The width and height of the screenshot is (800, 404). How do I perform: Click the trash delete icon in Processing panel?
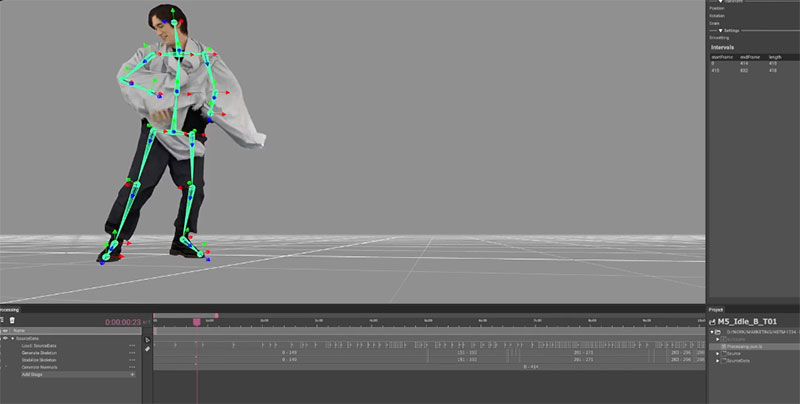(12, 320)
